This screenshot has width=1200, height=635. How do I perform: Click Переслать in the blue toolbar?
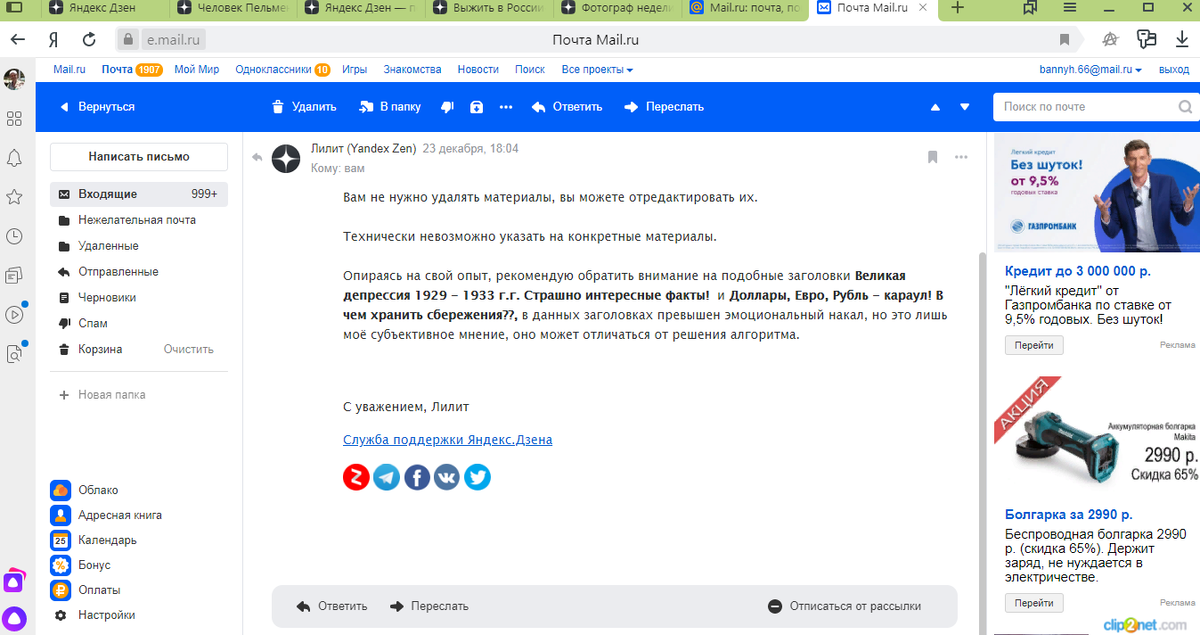(664, 107)
